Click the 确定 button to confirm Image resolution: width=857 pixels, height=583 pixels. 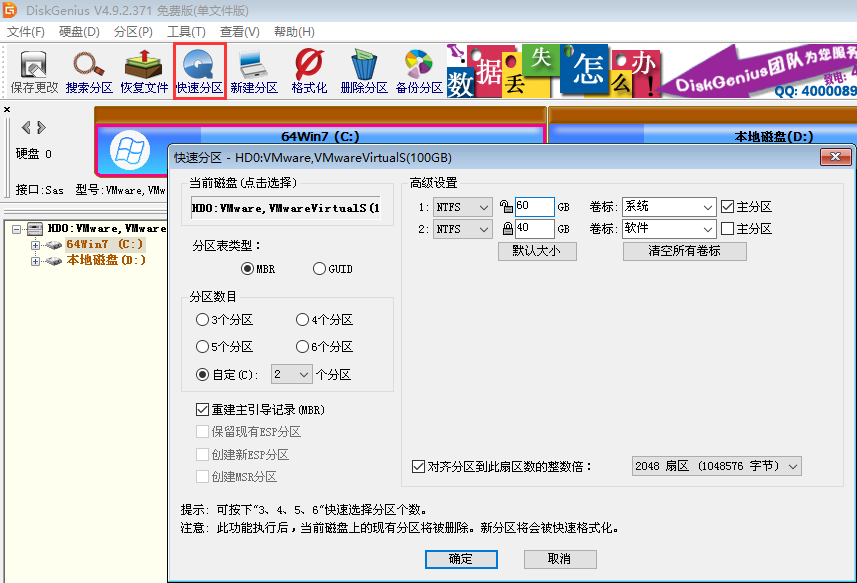pyautogui.click(x=461, y=559)
